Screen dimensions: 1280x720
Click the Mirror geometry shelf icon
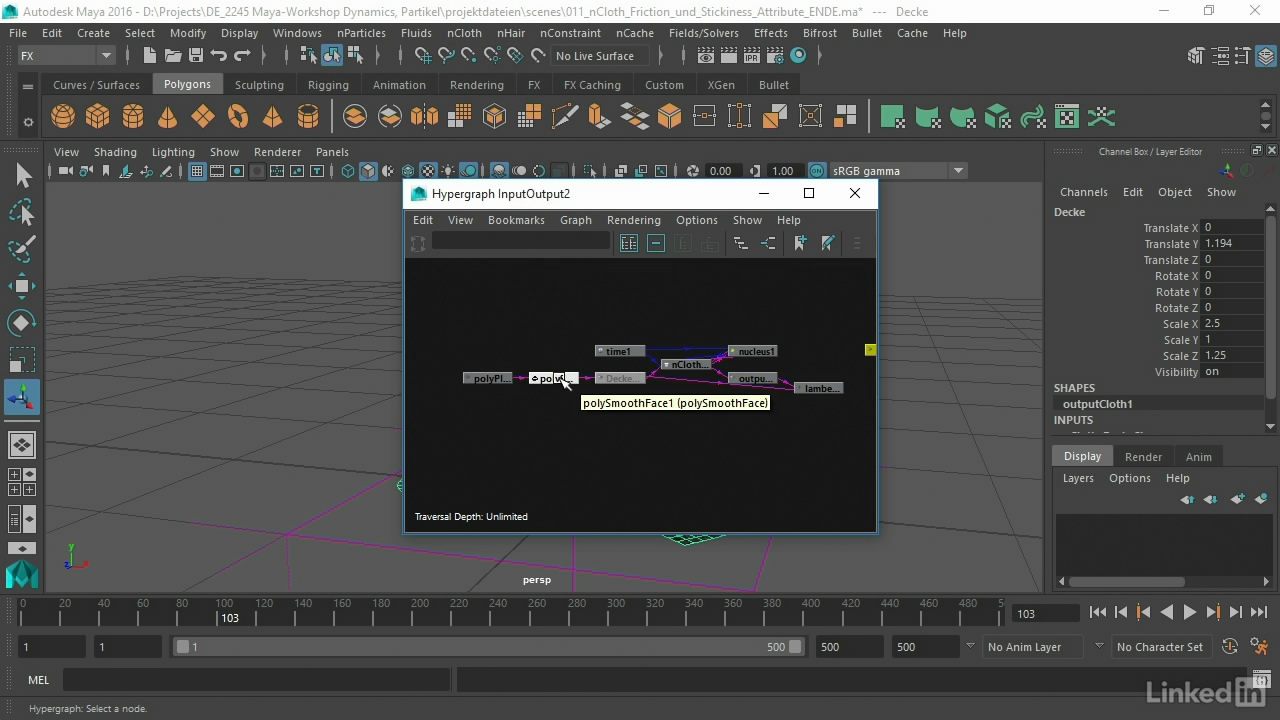[424, 117]
